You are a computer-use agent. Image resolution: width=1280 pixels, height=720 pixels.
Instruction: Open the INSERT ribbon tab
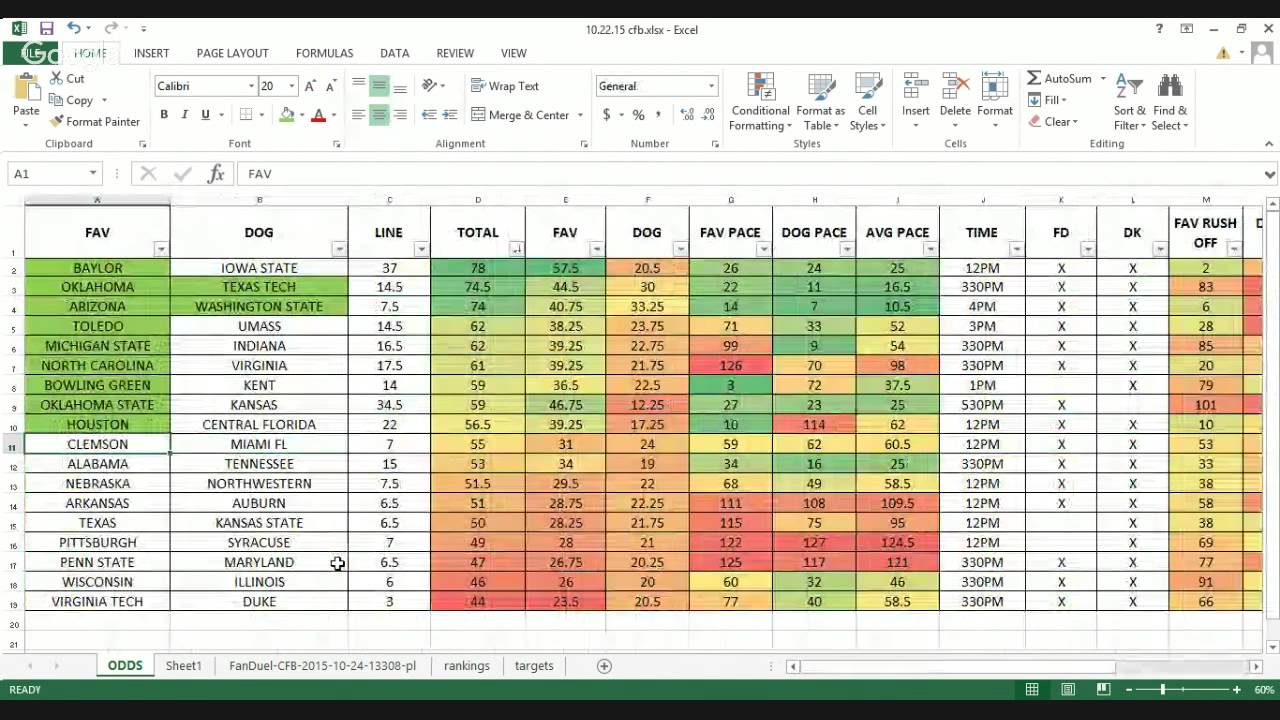151,53
